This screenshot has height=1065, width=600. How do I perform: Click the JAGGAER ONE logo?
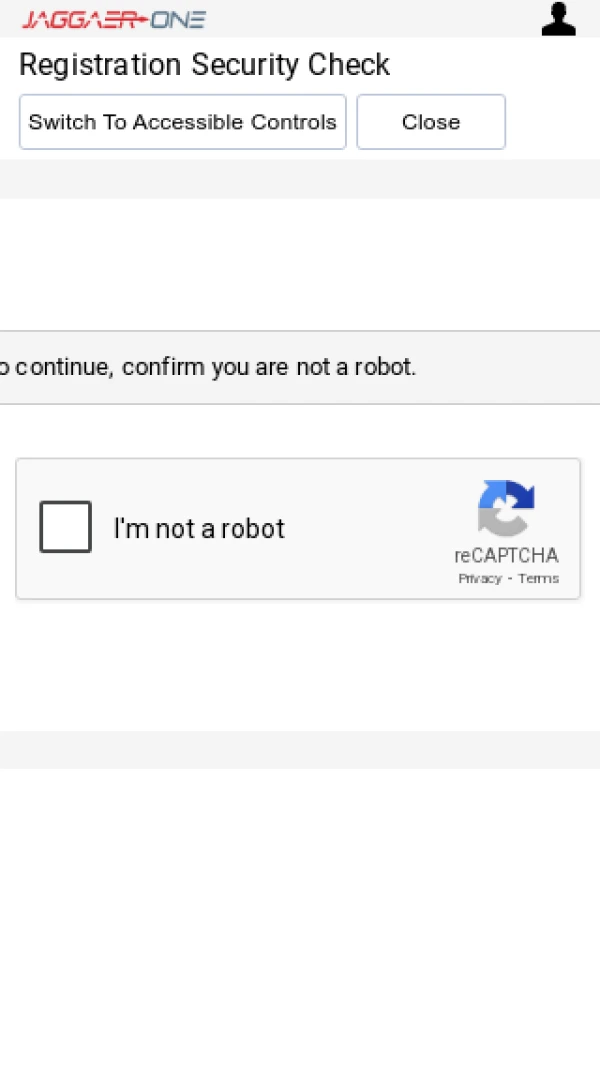point(113,19)
